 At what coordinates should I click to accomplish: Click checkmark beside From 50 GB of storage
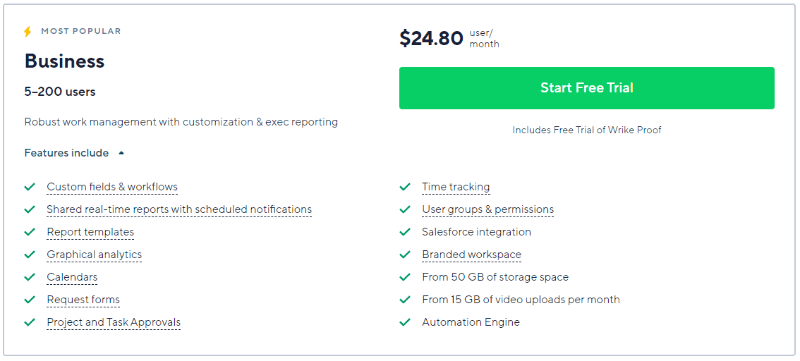point(405,277)
